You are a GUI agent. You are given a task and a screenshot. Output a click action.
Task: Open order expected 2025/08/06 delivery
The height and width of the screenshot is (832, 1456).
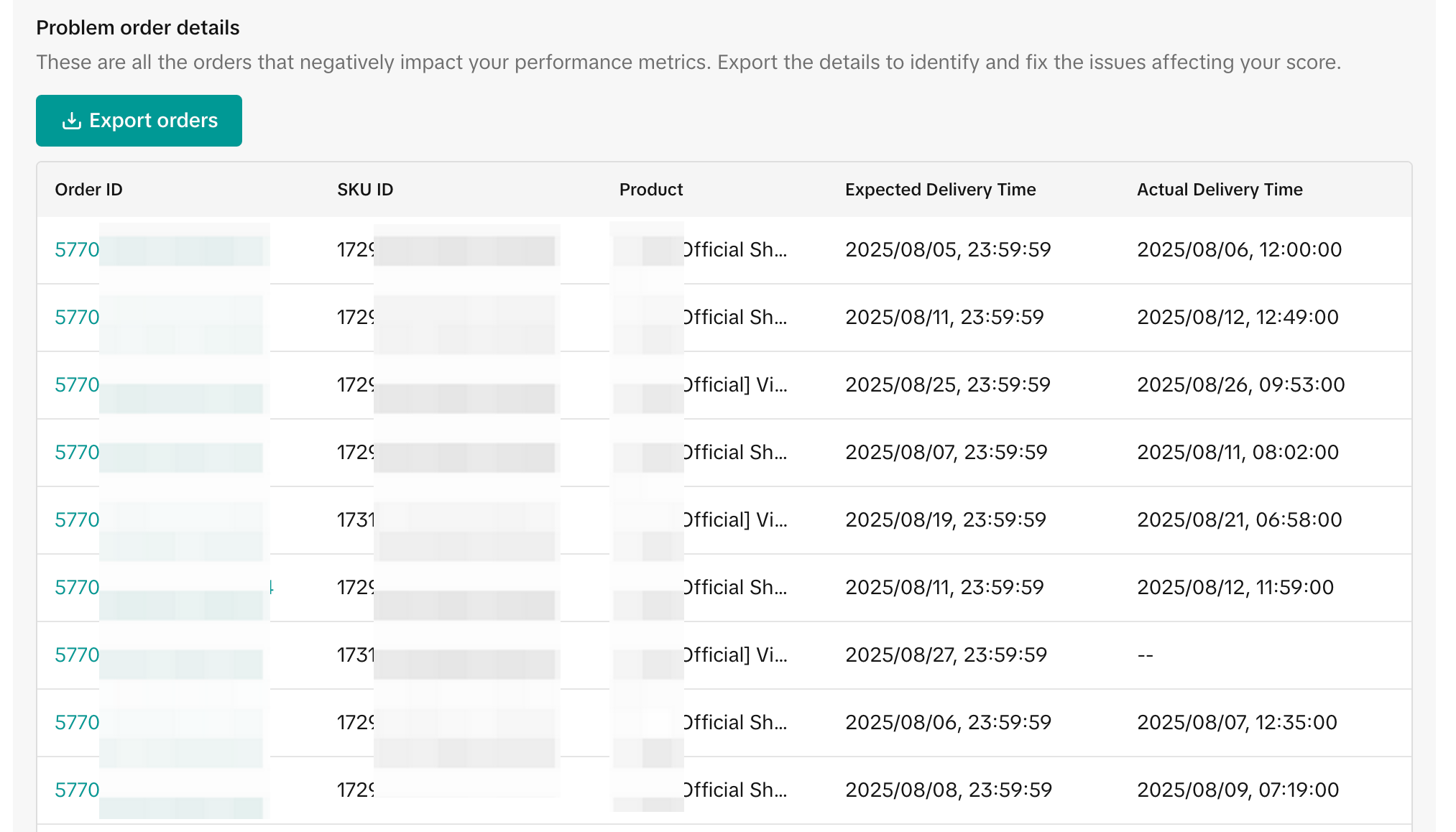78,723
